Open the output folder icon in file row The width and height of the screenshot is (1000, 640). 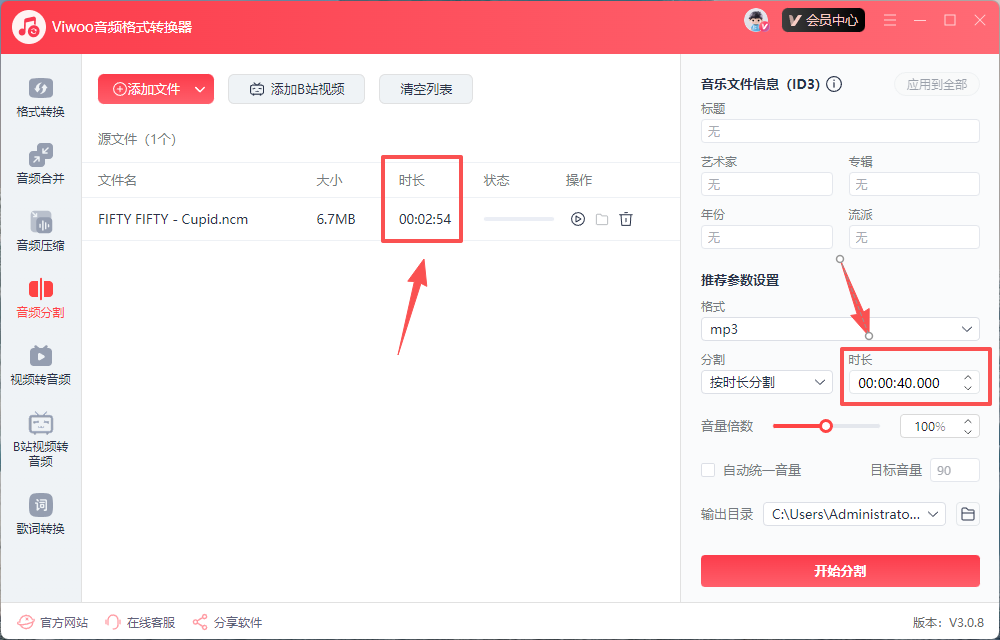pyautogui.click(x=602, y=219)
